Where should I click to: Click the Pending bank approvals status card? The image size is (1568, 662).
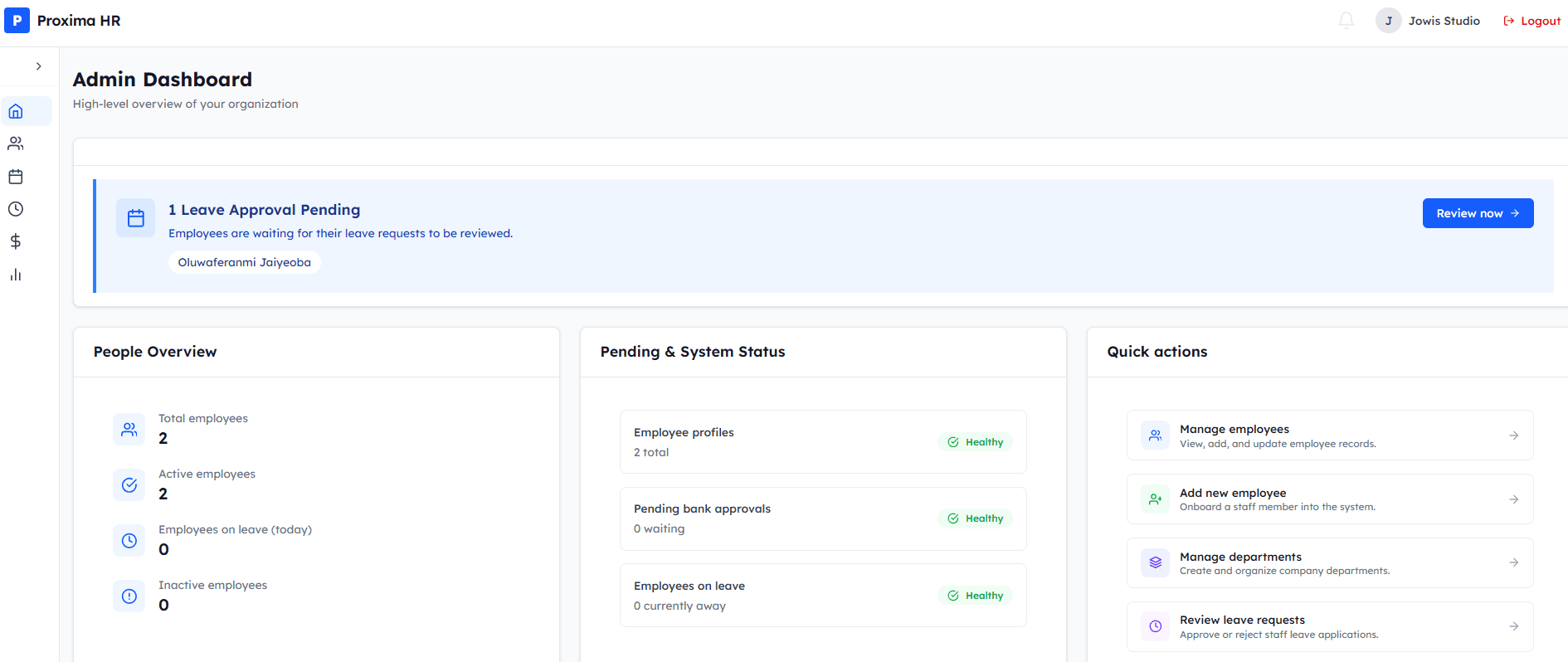click(823, 518)
